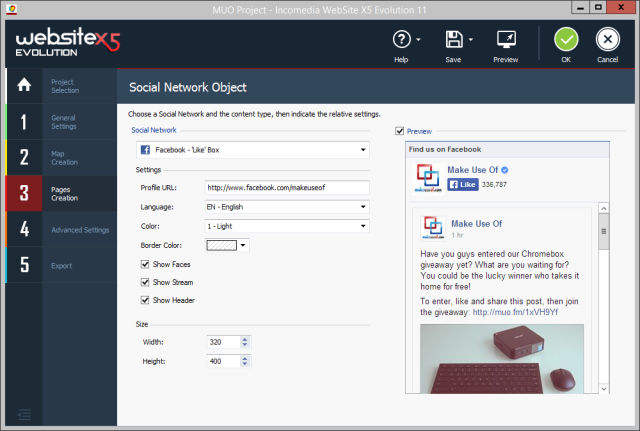Click the '1 hr' post timestamp
This screenshot has width=640, height=431.
pos(457,235)
